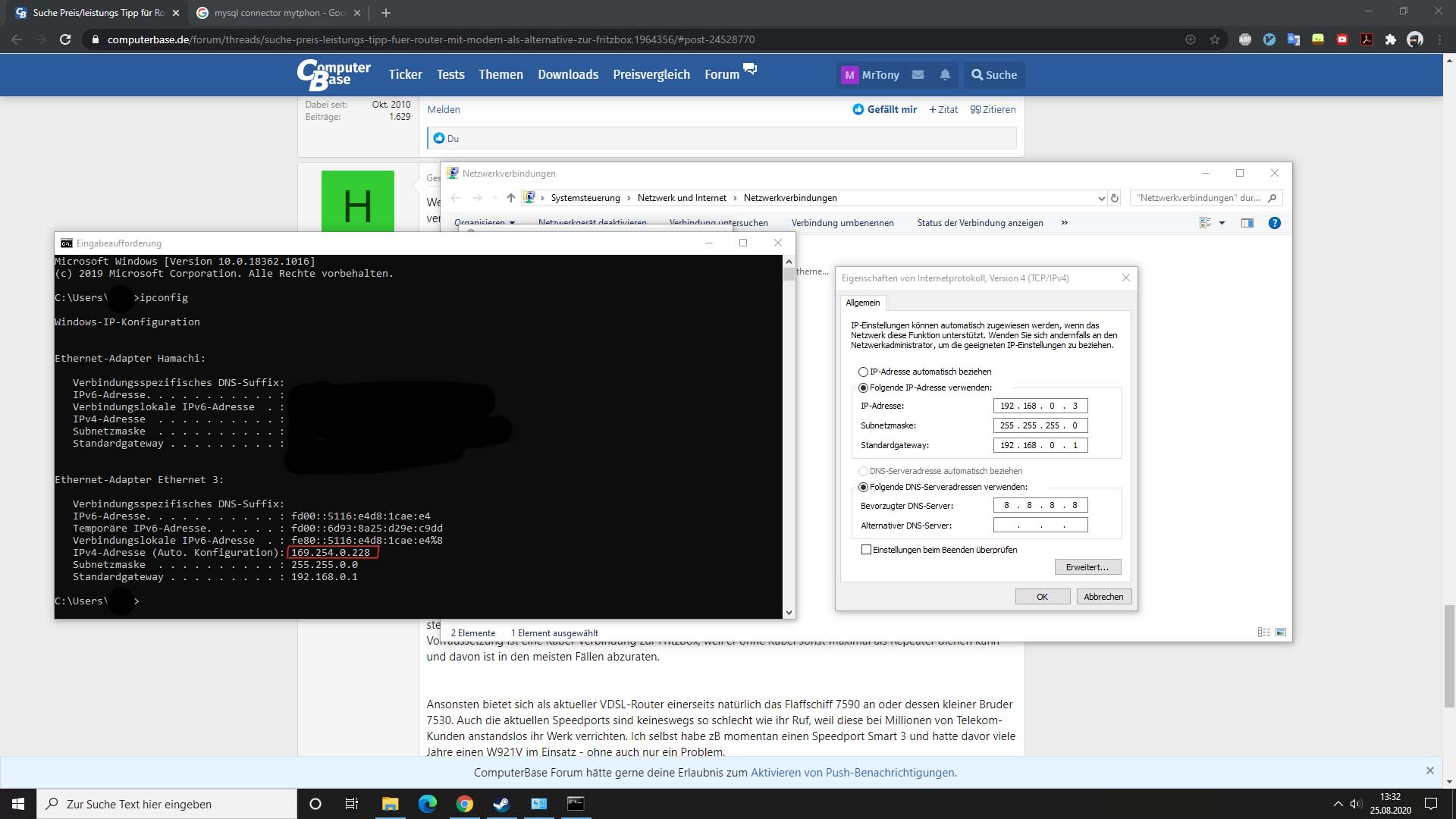Open a new Chrome tab

(386, 13)
